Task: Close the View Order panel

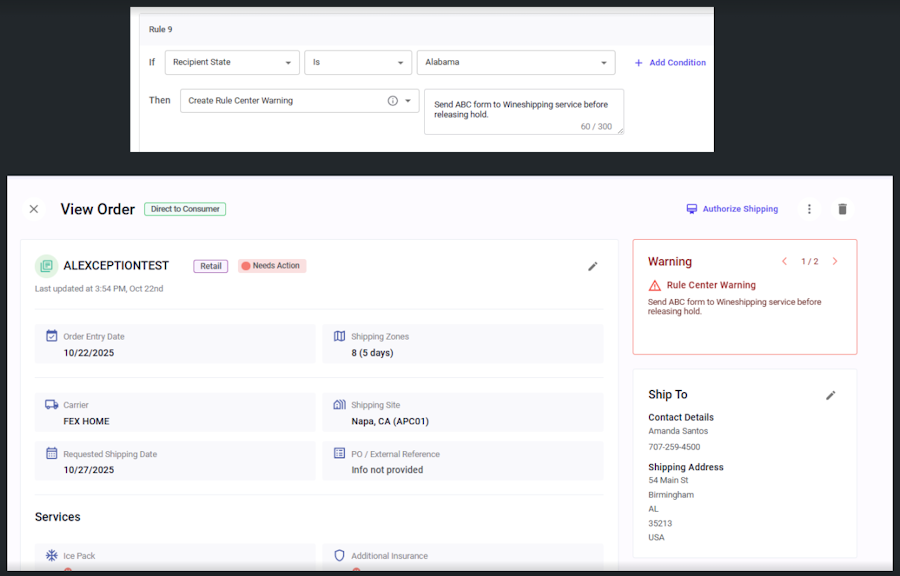Action: (34, 209)
